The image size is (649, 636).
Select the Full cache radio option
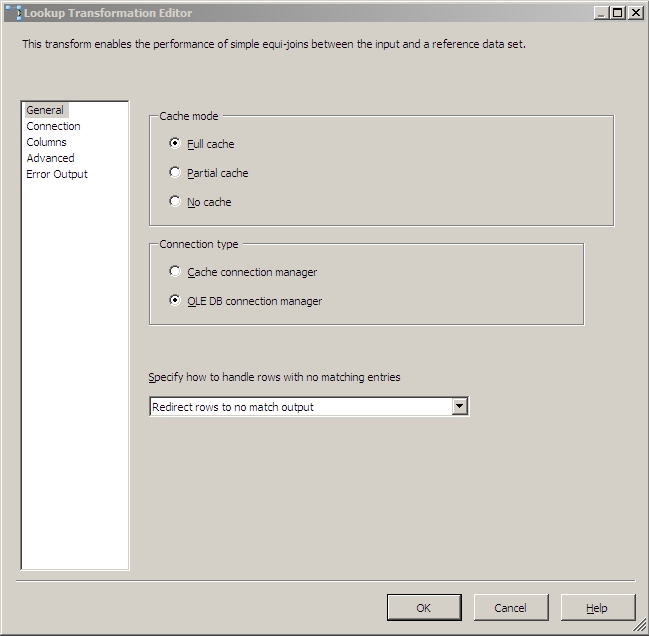click(176, 144)
